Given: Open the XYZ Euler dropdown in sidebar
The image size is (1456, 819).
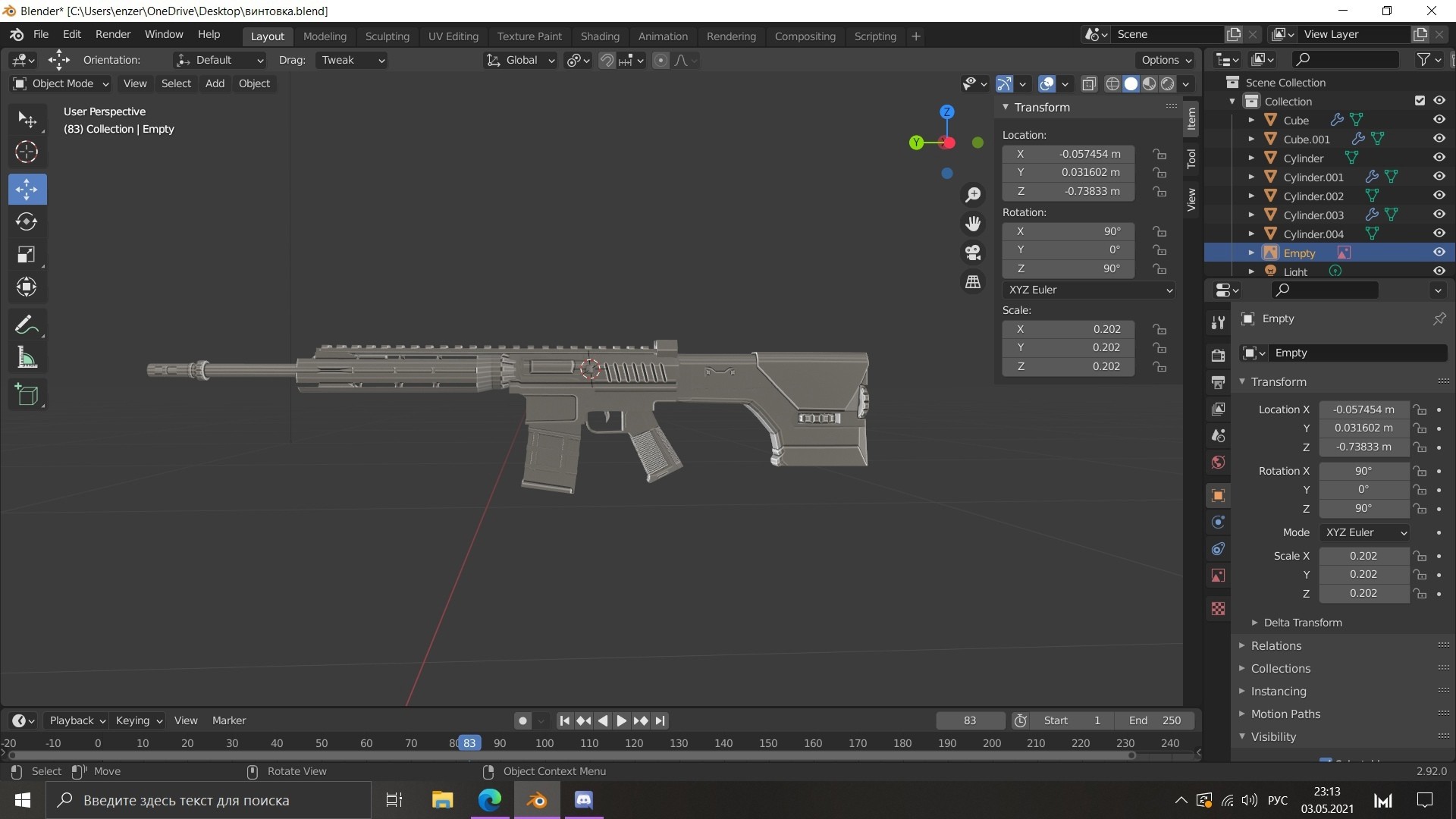Looking at the screenshot, I should (x=1089, y=290).
